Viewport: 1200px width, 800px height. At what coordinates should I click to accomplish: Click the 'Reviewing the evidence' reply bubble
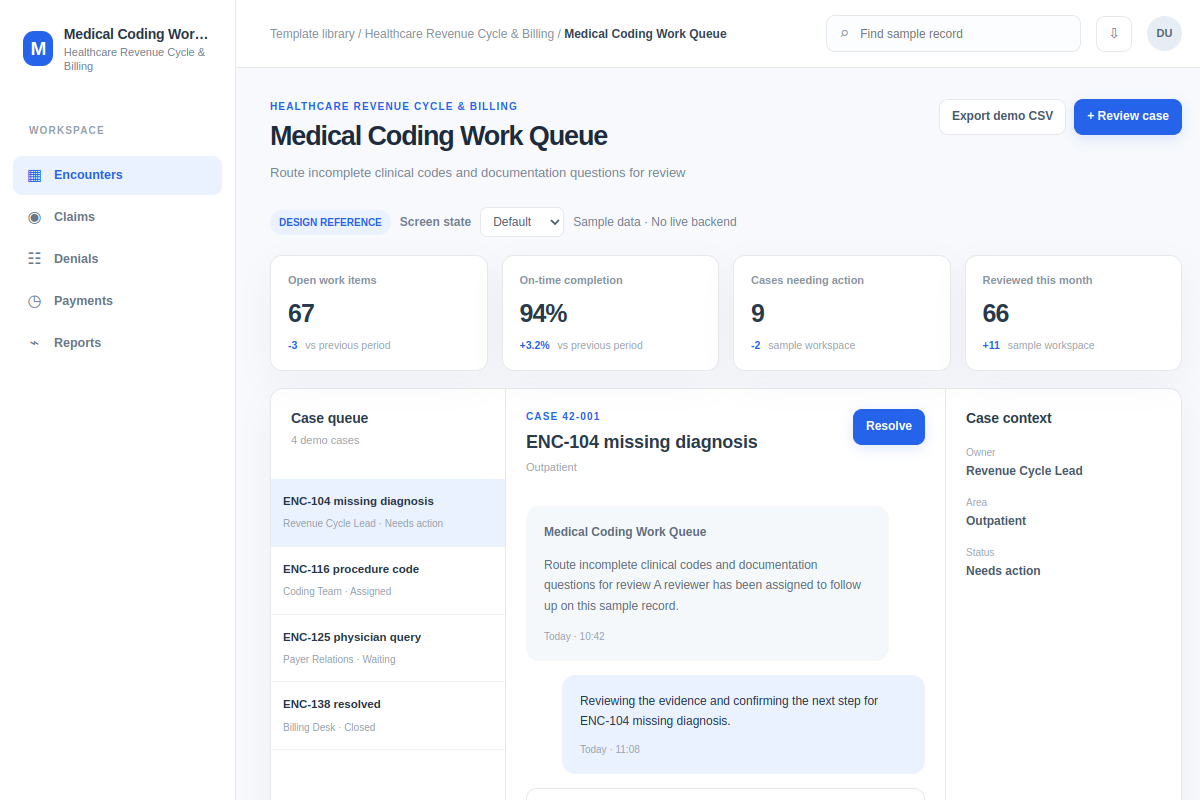click(x=743, y=724)
